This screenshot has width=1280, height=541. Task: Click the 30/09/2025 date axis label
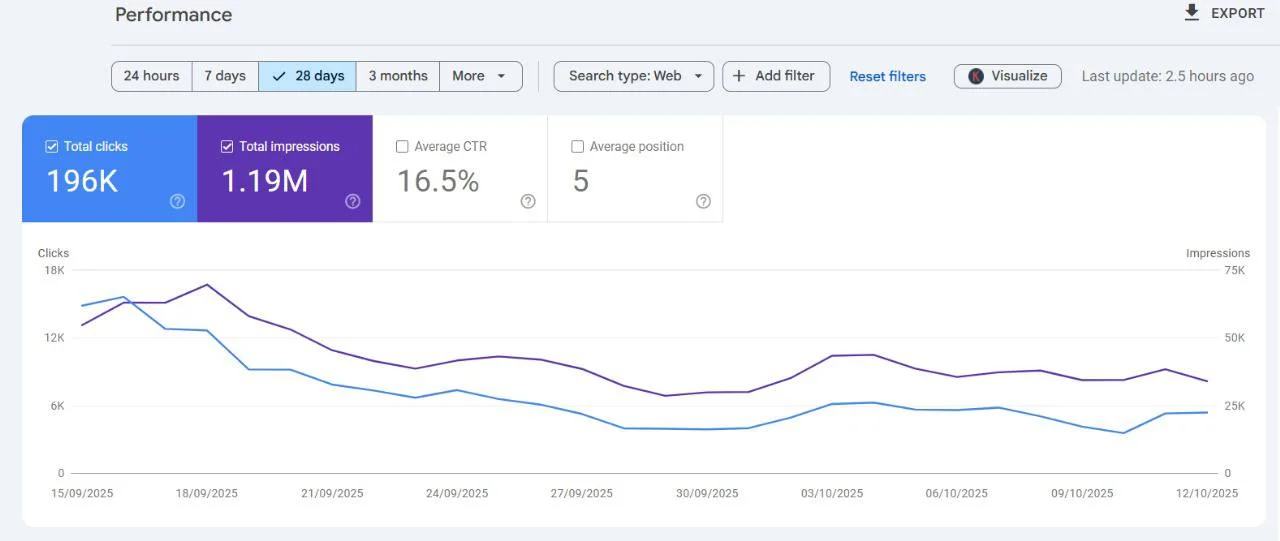707,493
